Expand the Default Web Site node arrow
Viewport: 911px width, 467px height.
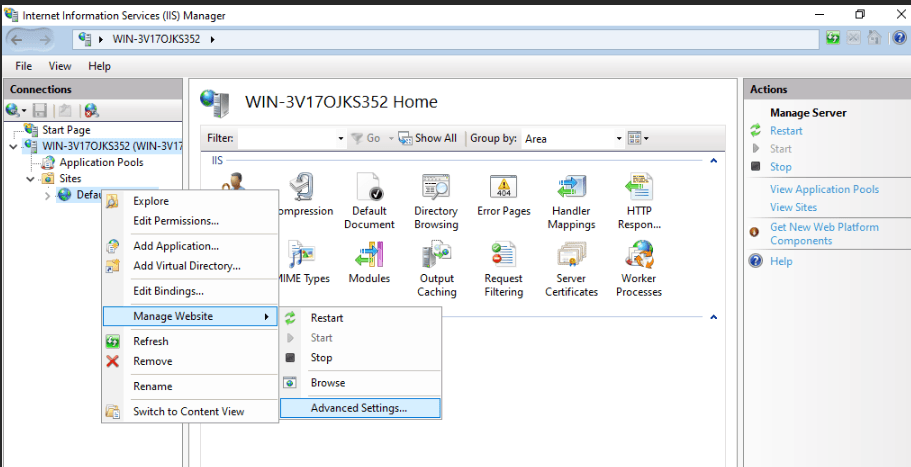click(48, 195)
